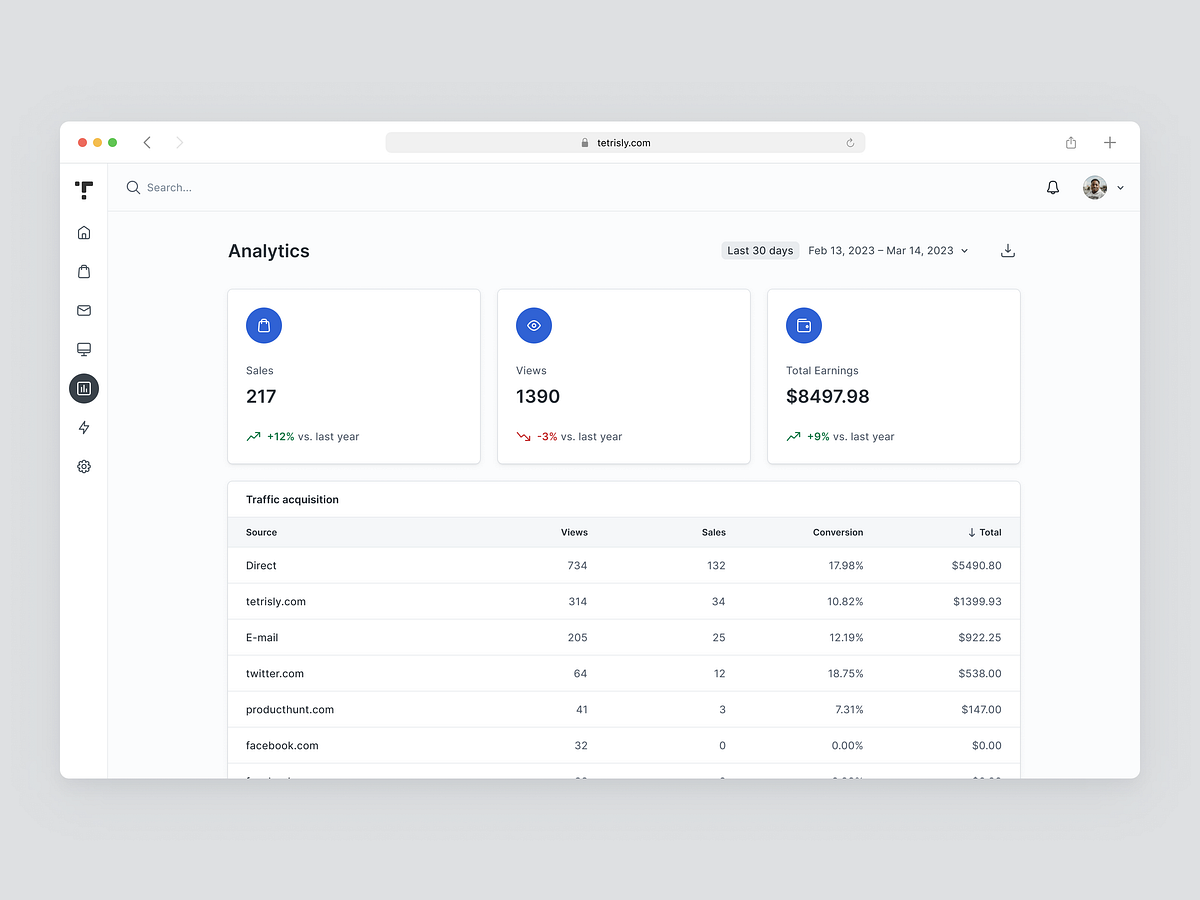Screen dimensions: 1200x900
Task: Click the download icon next to date range
Action: (1008, 250)
